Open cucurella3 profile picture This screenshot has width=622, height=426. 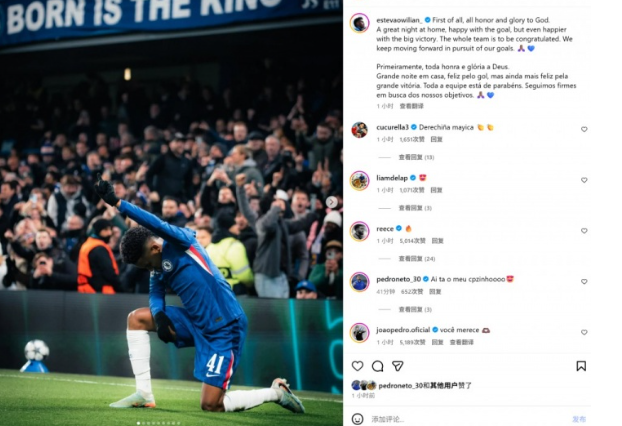tap(359, 130)
